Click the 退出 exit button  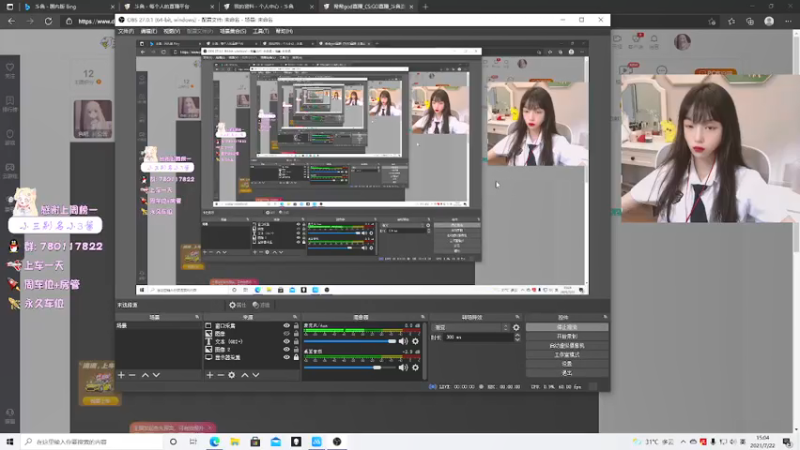[x=567, y=373]
